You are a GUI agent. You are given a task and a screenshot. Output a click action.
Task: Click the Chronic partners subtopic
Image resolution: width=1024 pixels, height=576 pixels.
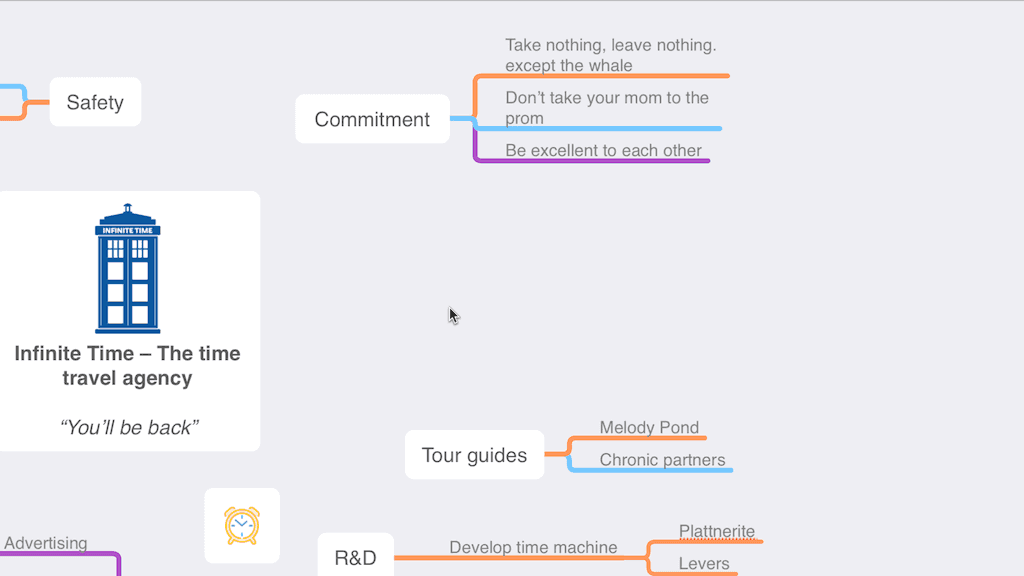(662, 460)
